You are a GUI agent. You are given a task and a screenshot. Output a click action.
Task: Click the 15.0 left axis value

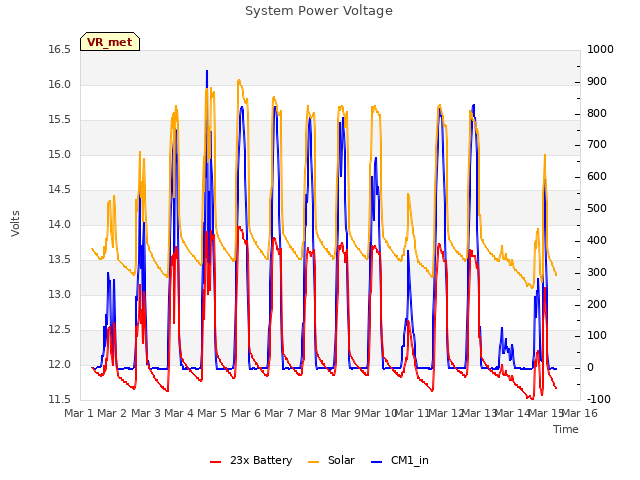60,155
